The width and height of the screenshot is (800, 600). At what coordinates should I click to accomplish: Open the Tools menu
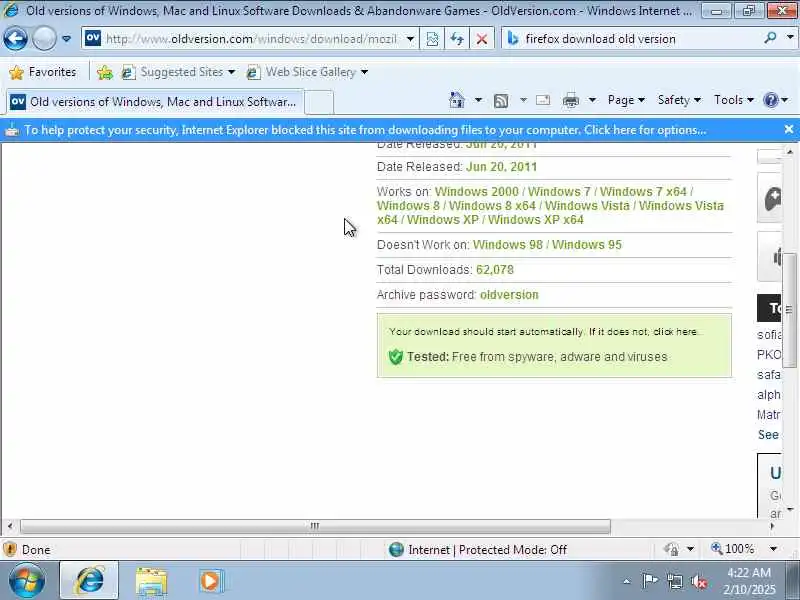(734, 100)
